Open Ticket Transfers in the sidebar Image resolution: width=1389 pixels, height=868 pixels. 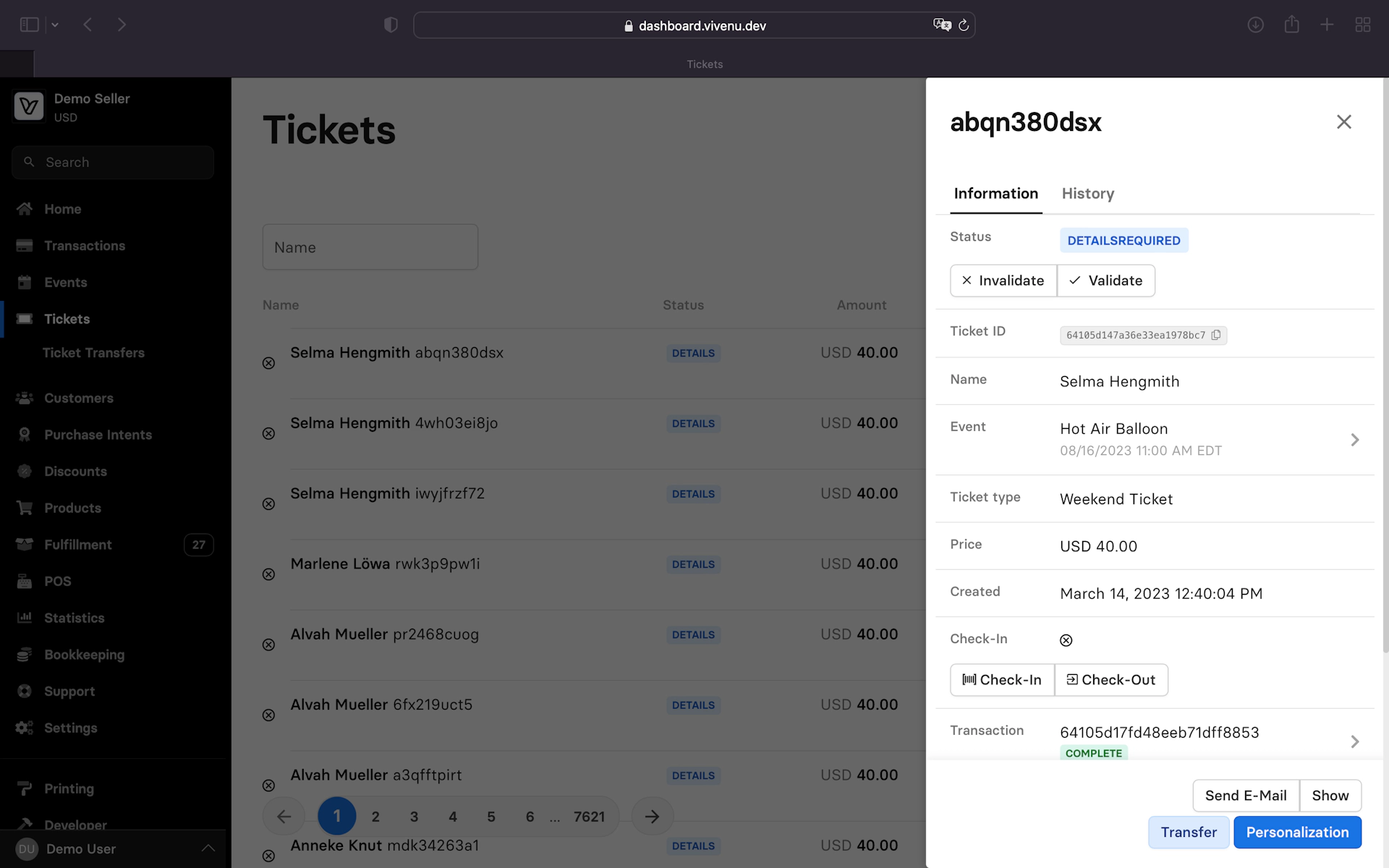[x=94, y=353]
